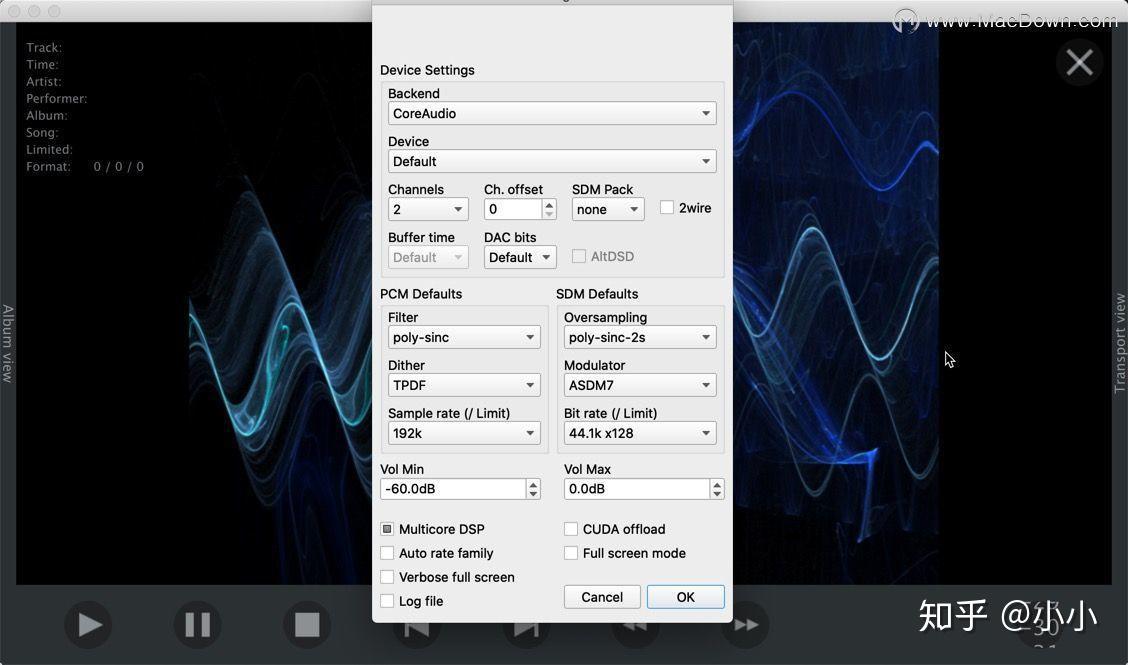
Task: Expand the Modulator dropdown showing ASDM7
Action: (639, 385)
